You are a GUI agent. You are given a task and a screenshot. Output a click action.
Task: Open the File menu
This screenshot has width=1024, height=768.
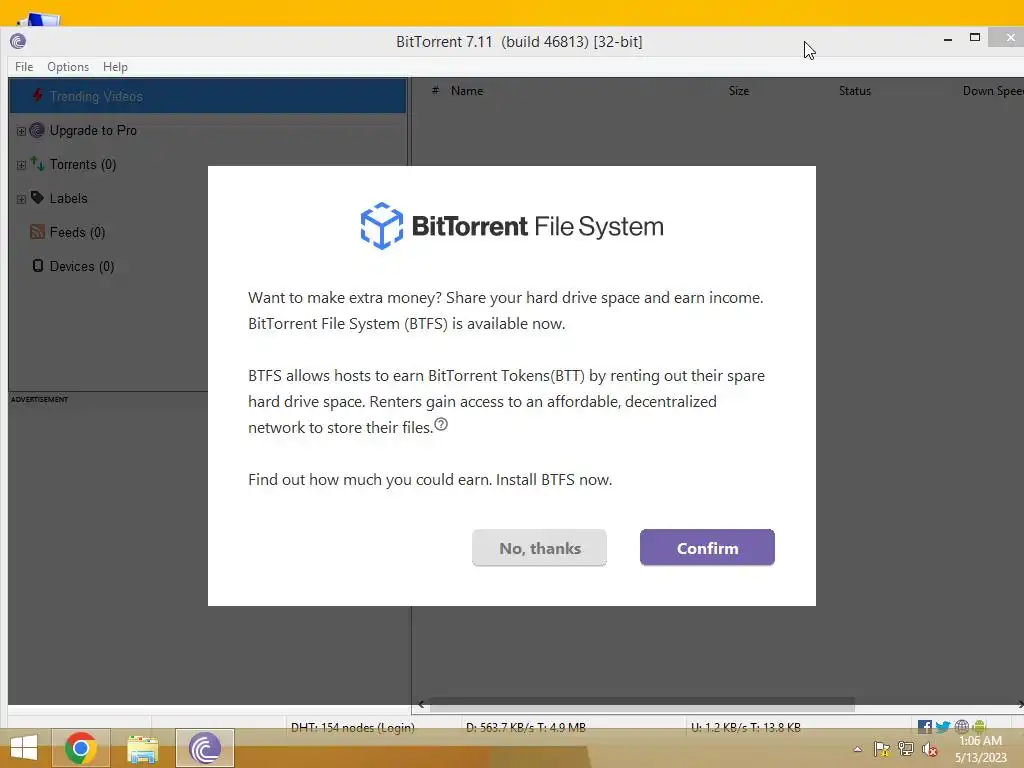24,67
